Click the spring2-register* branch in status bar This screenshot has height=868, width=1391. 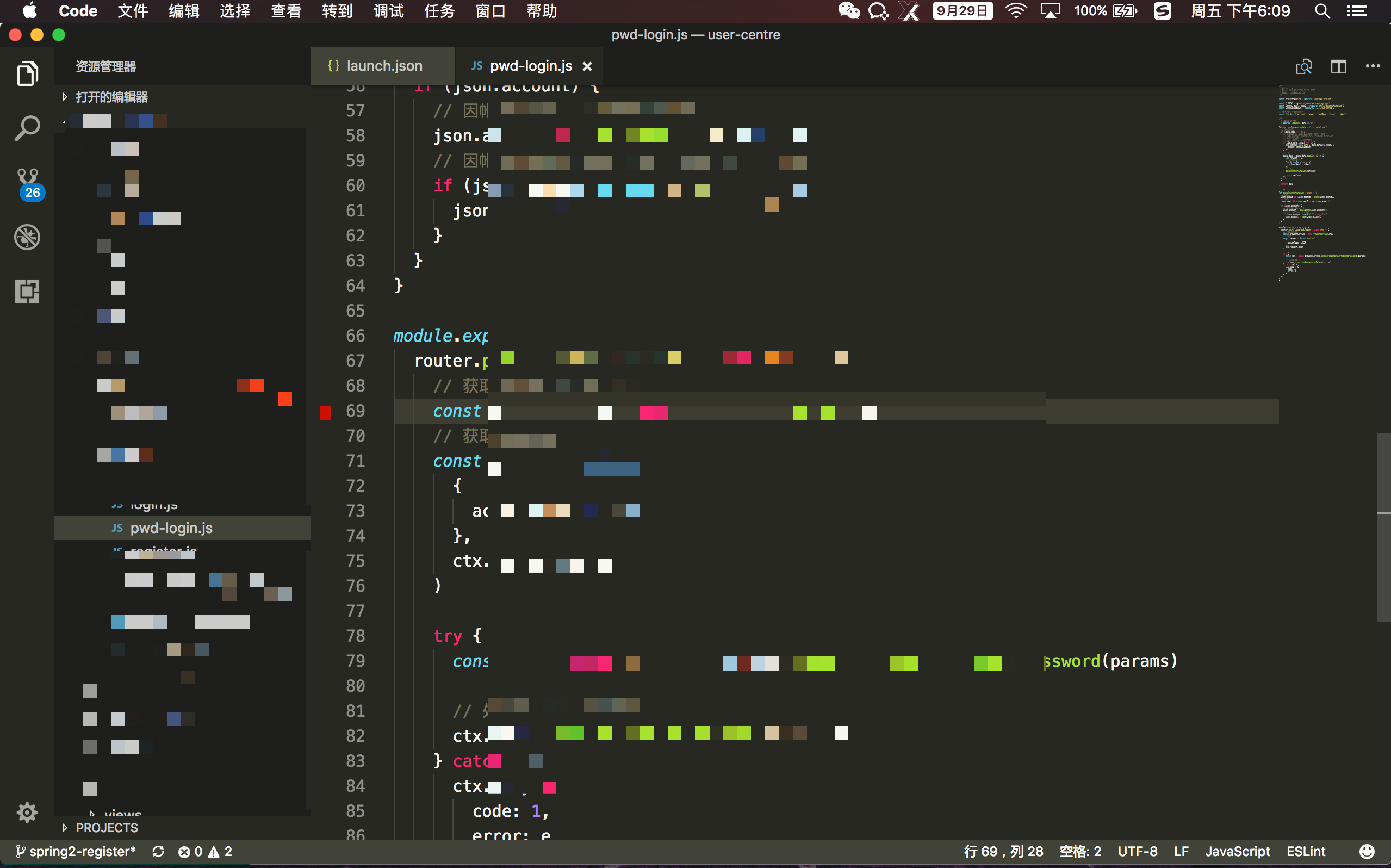click(76, 851)
